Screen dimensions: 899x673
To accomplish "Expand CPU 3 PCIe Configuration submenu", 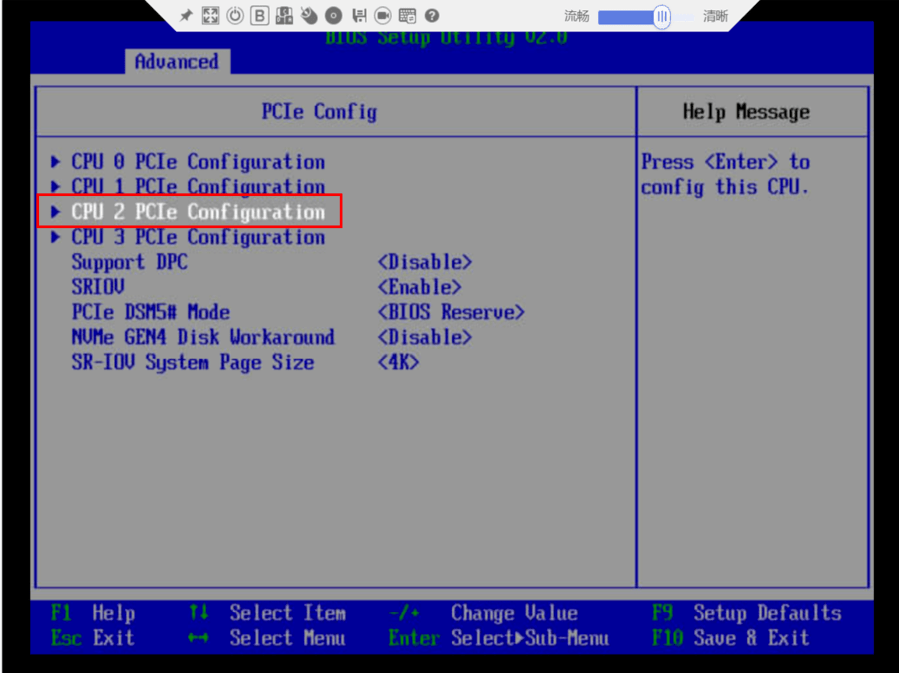I will click(x=188, y=237).
